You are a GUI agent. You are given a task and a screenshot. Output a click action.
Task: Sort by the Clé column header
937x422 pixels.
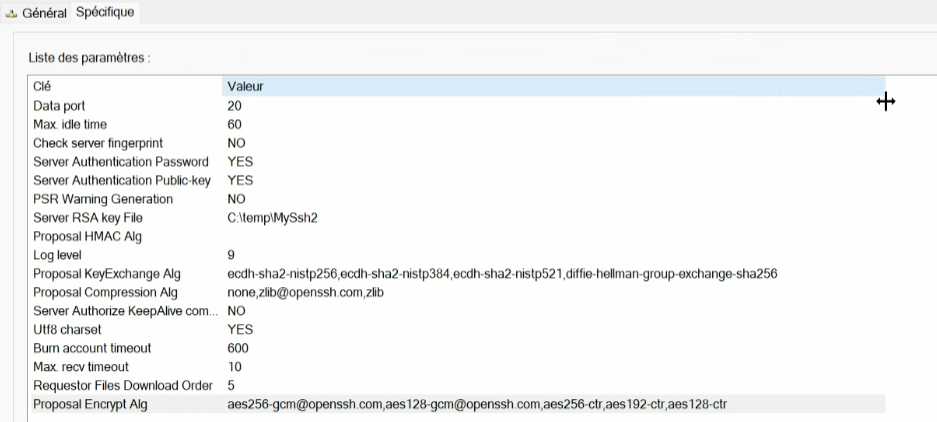(42, 86)
